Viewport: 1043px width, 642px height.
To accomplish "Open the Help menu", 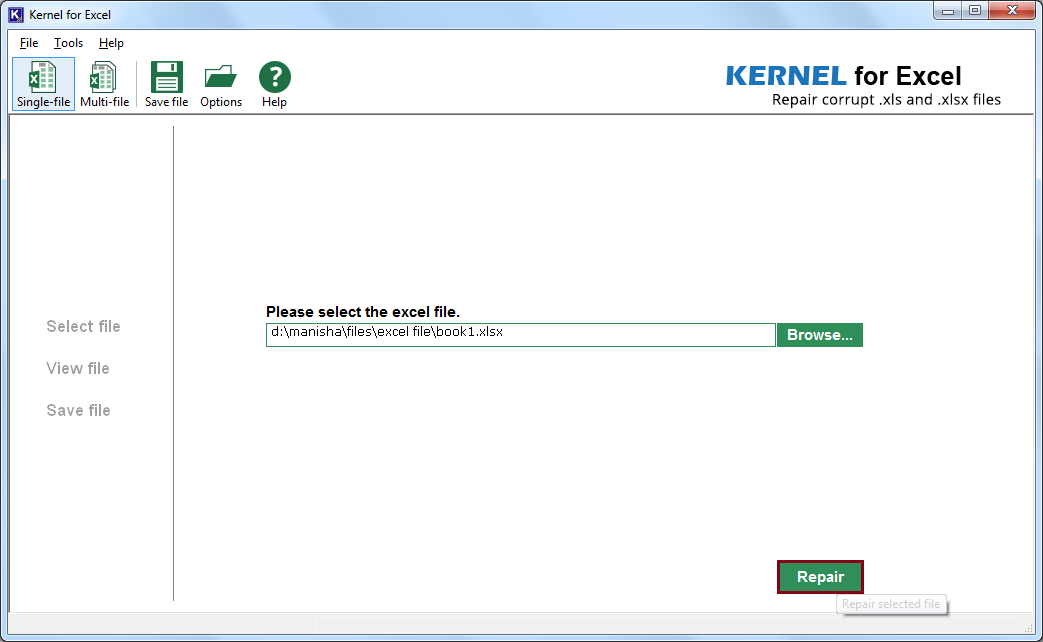I will click(x=111, y=43).
